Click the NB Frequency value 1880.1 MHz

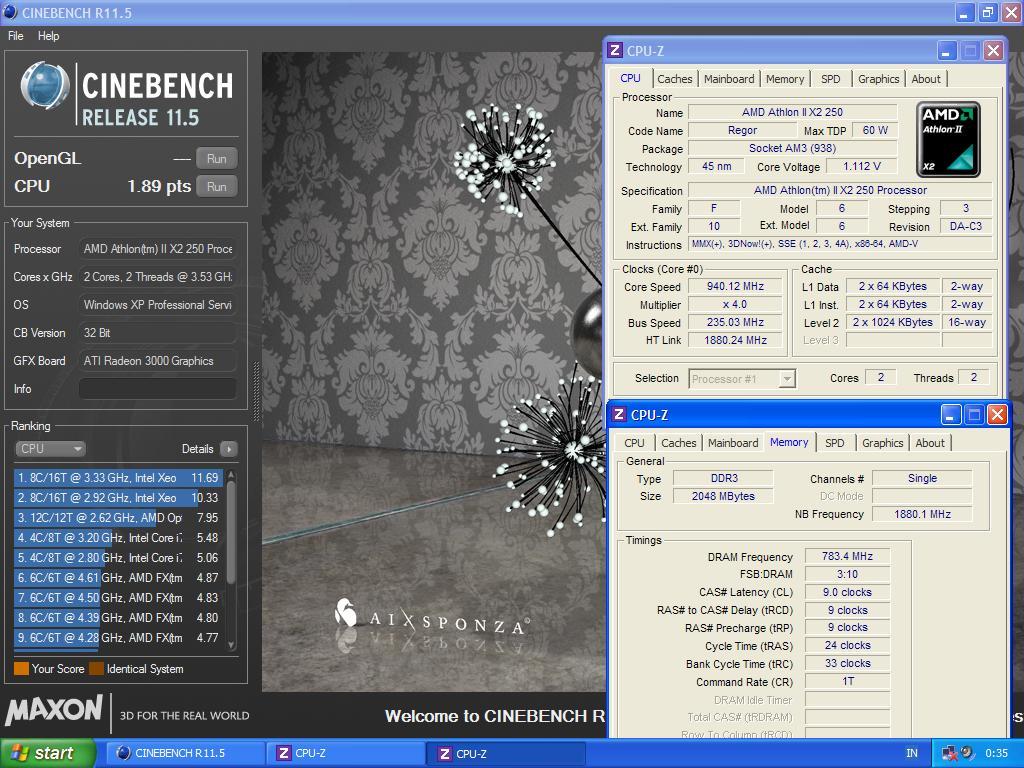point(922,515)
